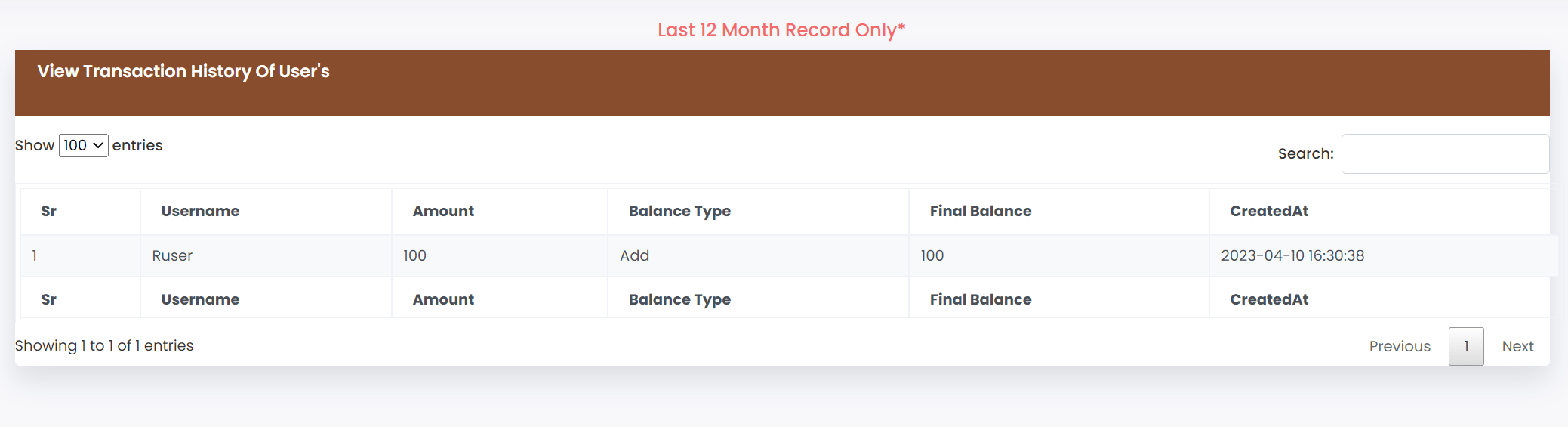Image resolution: width=1568 pixels, height=427 pixels.
Task: Sort by Amount column header
Action: point(500,212)
